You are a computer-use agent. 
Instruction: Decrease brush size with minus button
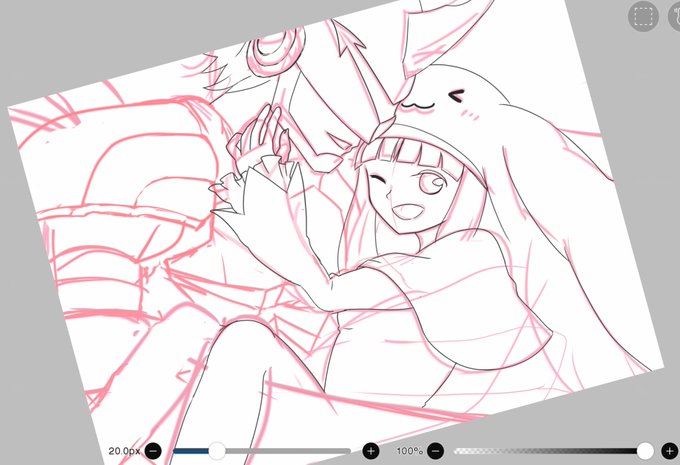[x=153, y=451]
